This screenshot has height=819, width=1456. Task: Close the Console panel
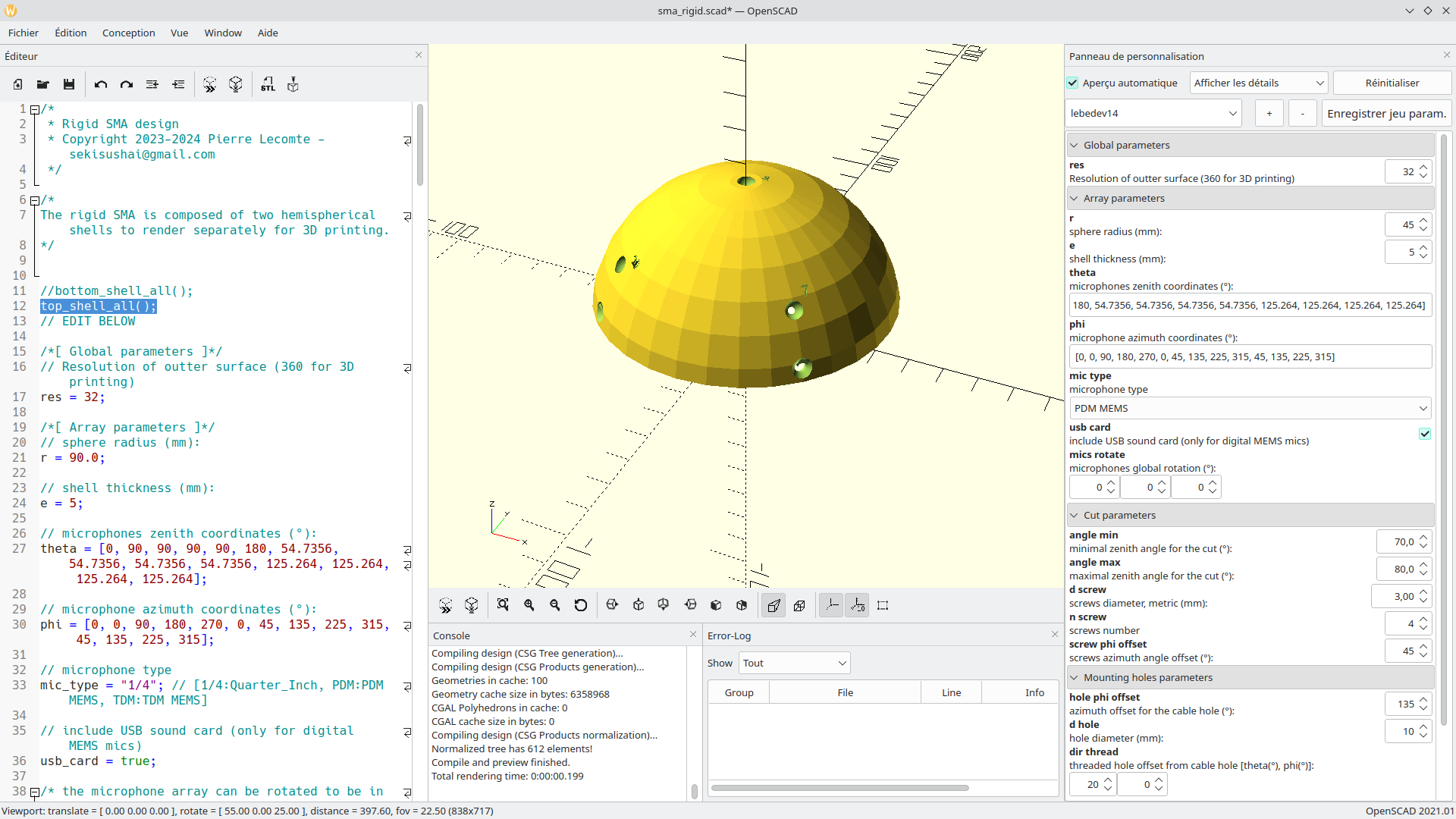pyautogui.click(x=693, y=634)
